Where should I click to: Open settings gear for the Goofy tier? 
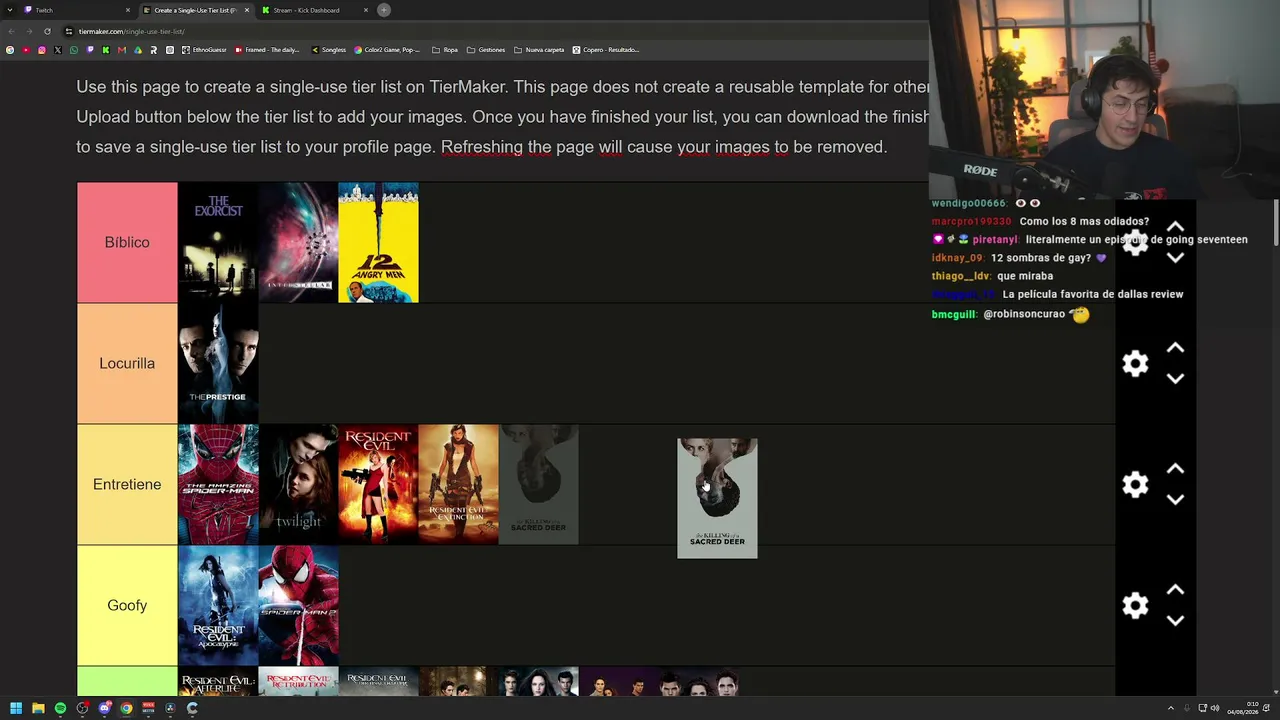1135,605
